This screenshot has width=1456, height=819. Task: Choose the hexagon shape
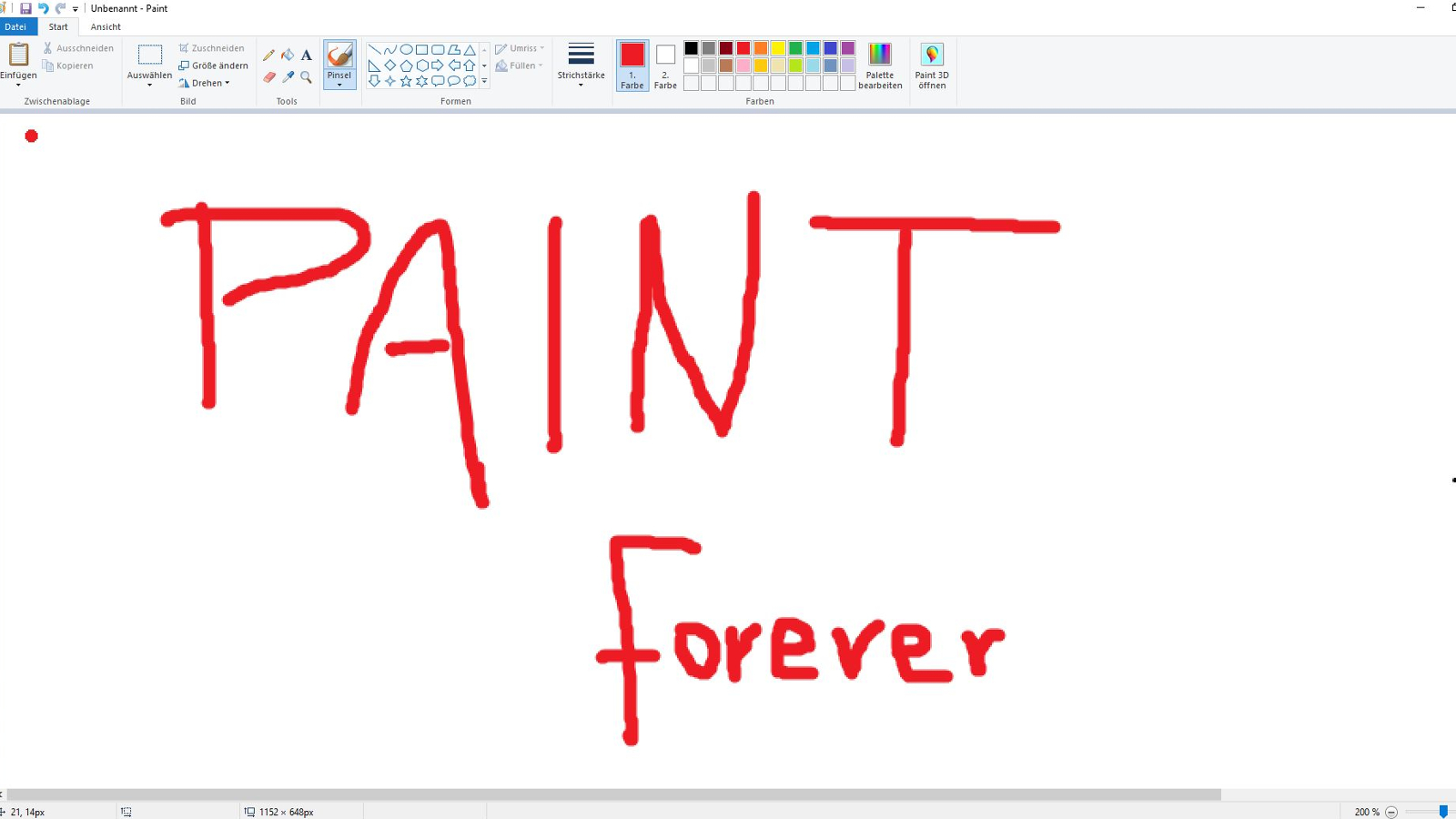[x=422, y=66]
